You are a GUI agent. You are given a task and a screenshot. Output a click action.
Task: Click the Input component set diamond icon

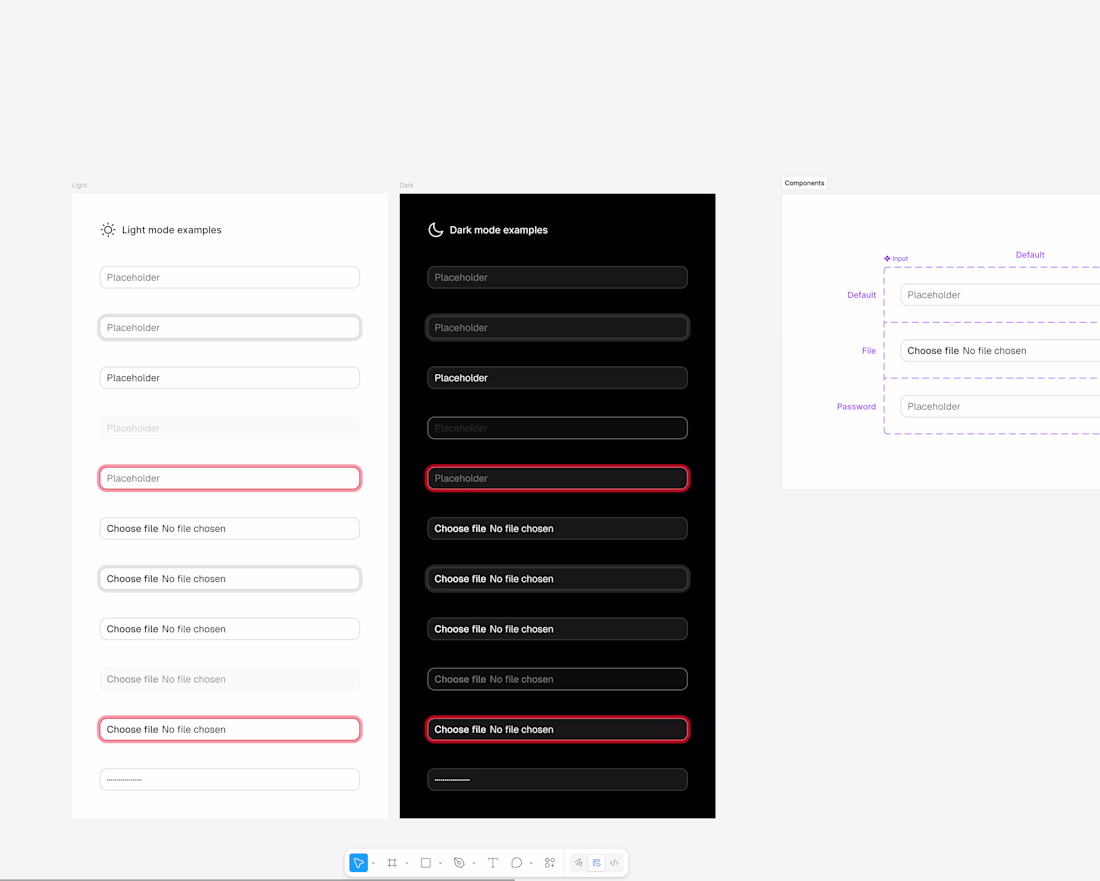[x=887, y=259]
